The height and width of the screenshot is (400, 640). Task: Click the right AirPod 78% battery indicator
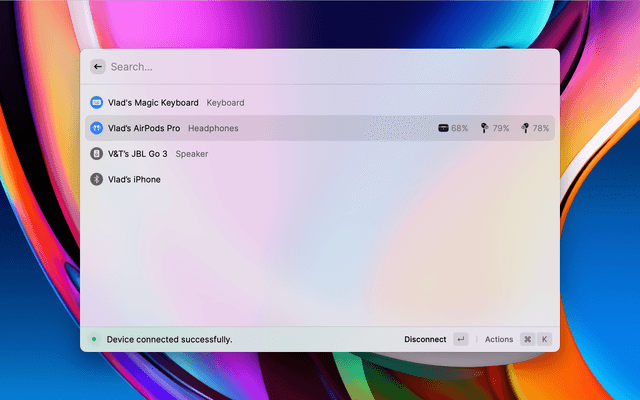click(535, 128)
